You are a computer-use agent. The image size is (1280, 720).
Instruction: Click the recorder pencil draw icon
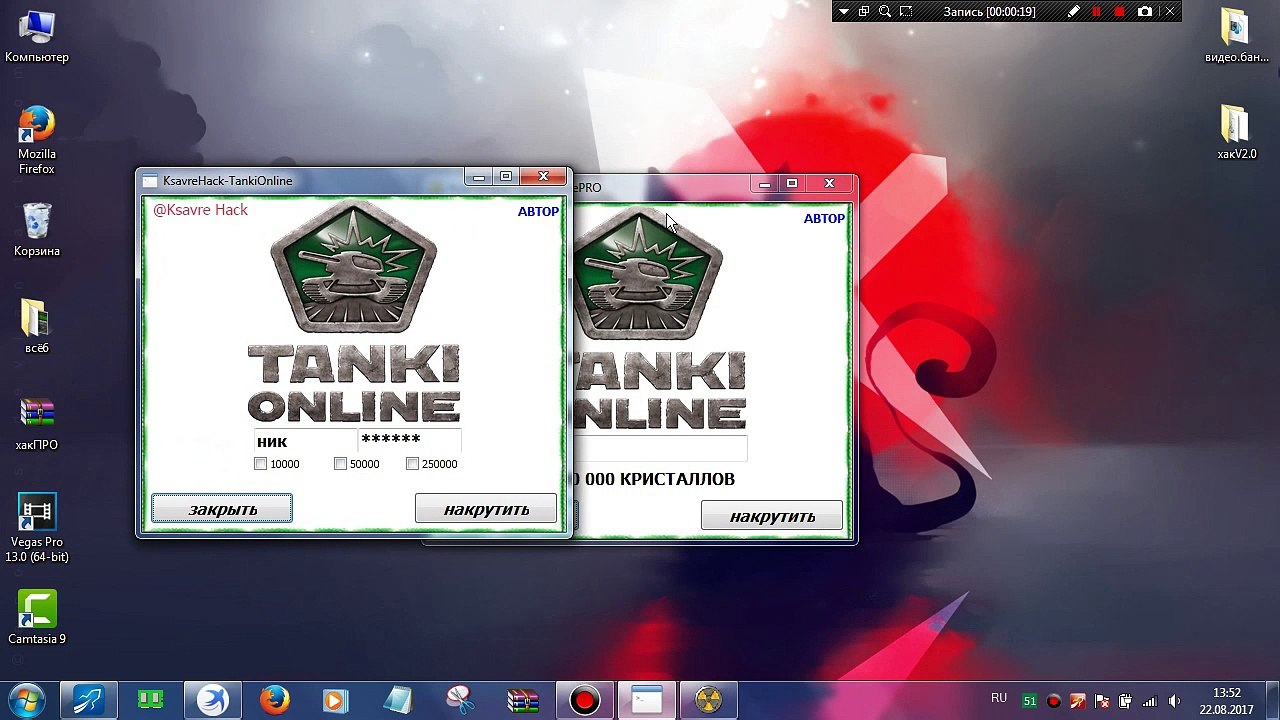1073,12
